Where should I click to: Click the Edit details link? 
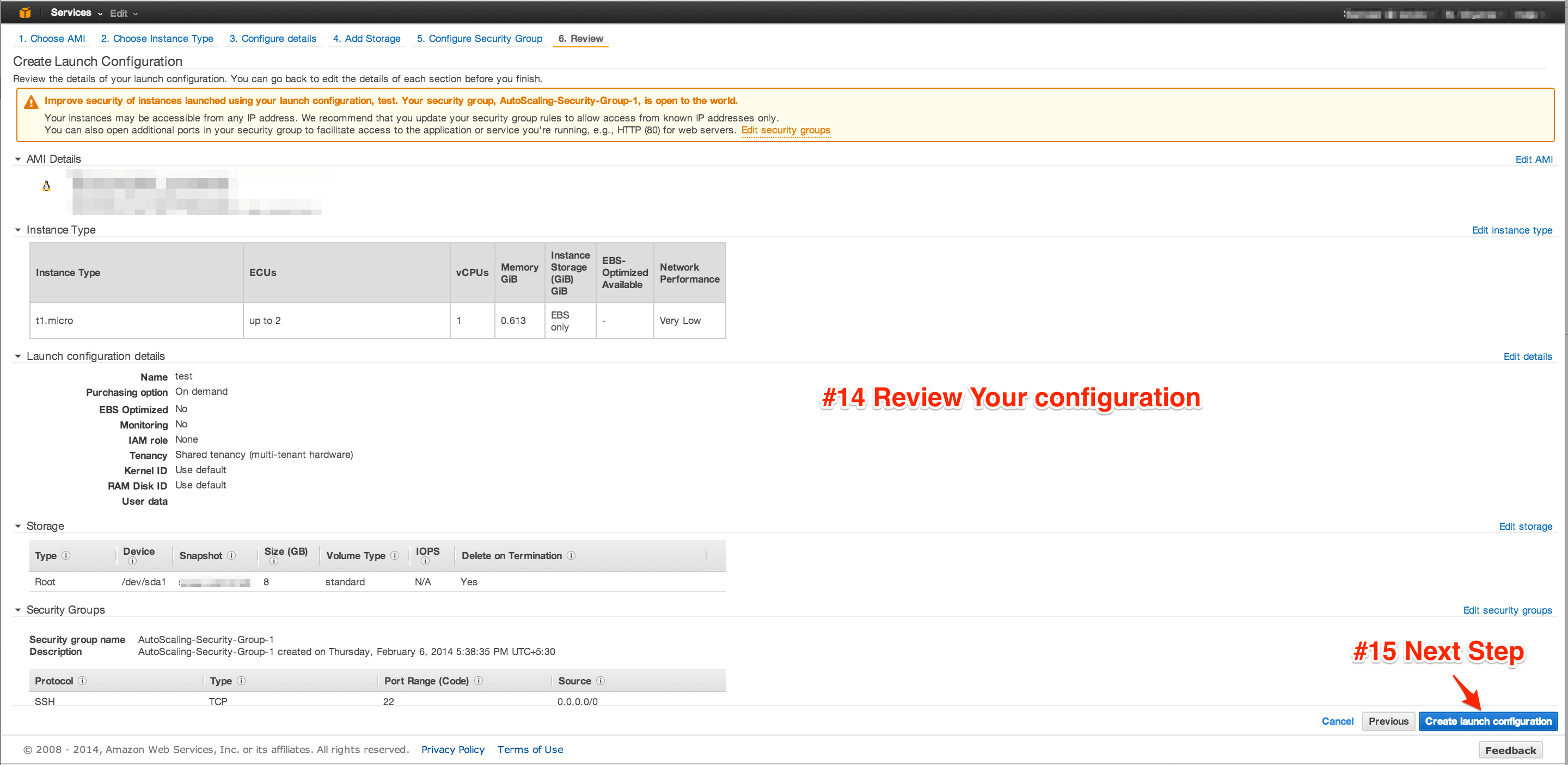(x=1527, y=357)
